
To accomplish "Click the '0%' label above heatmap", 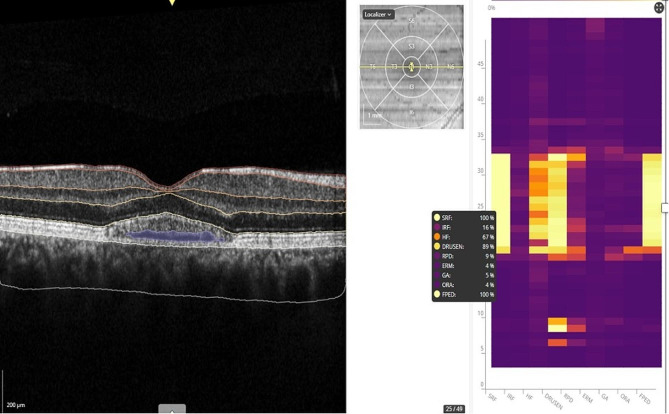I will tap(492, 8).
